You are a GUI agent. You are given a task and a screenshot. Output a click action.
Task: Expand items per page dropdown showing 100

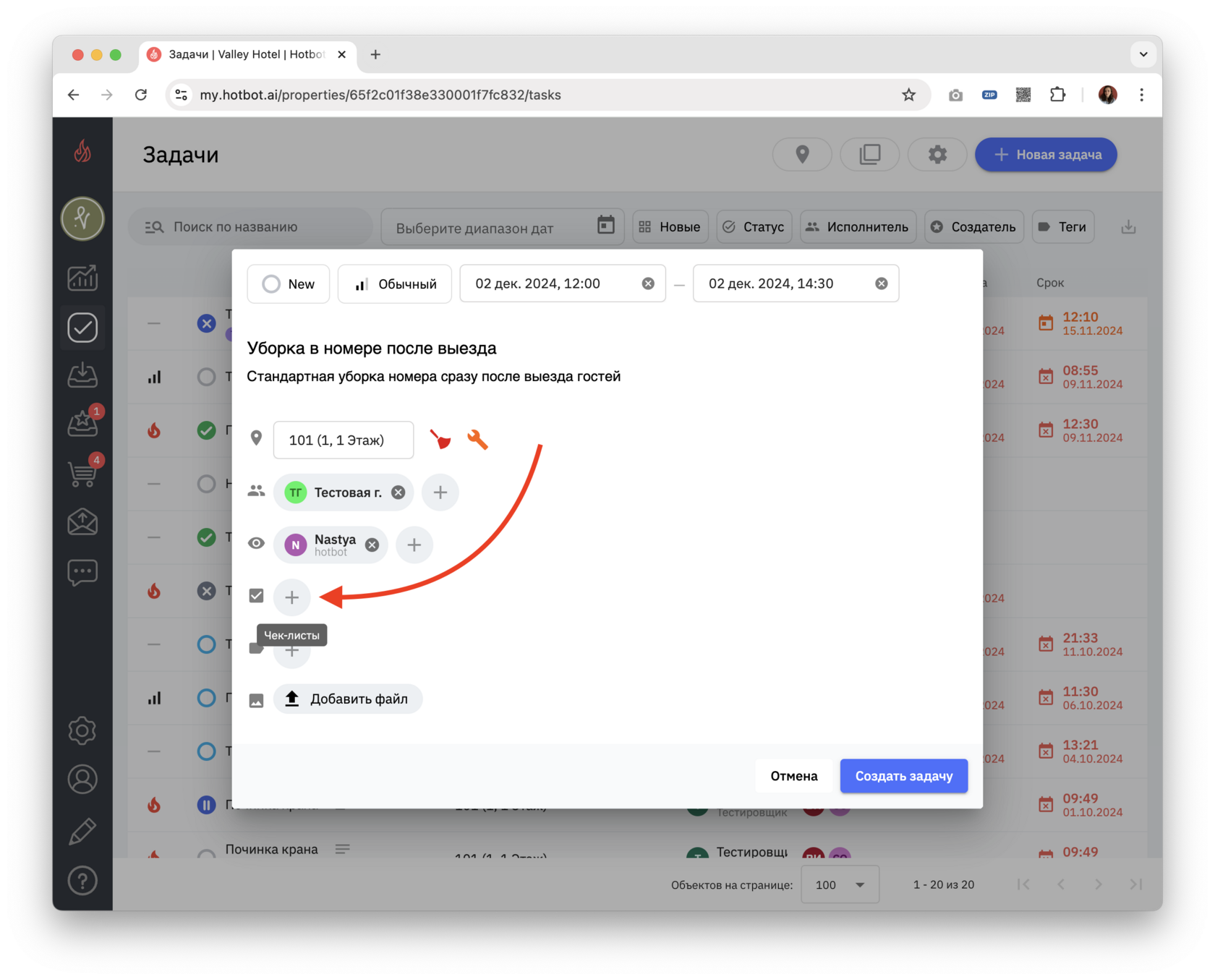point(840,885)
